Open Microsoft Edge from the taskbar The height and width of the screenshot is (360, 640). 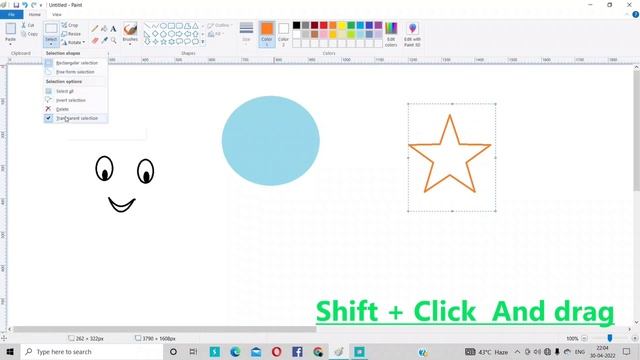point(235,352)
